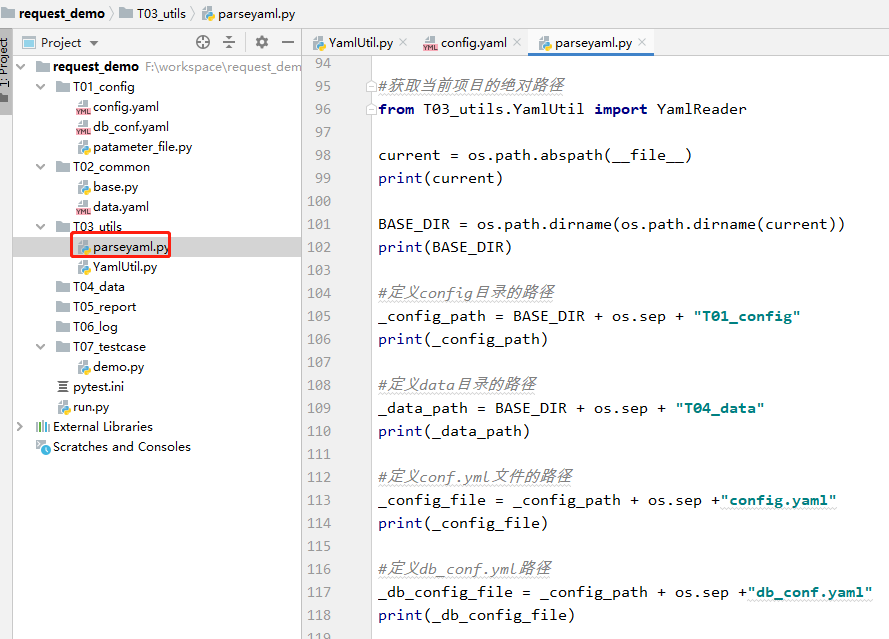Expand External Libraries node
The height and width of the screenshot is (639, 889).
pyautogui.click(x=20, y=426)
